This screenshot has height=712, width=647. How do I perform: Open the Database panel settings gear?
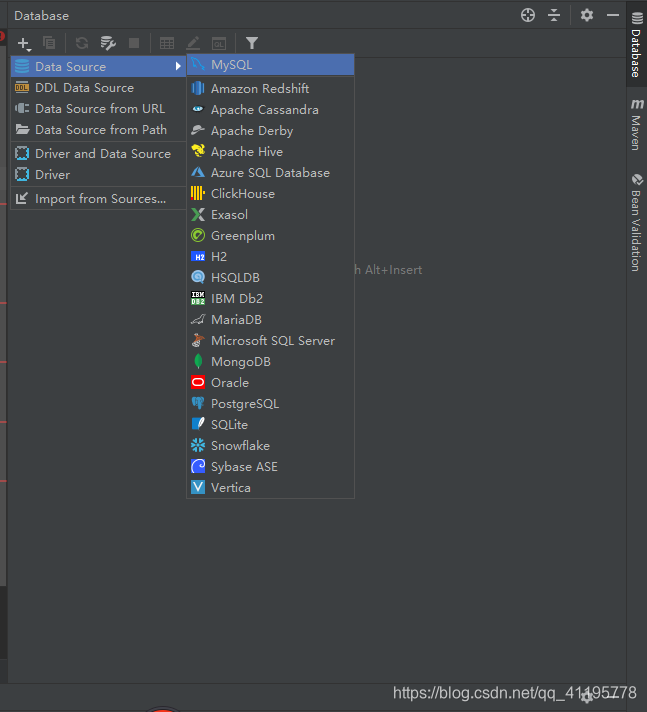tap(587, 15)
